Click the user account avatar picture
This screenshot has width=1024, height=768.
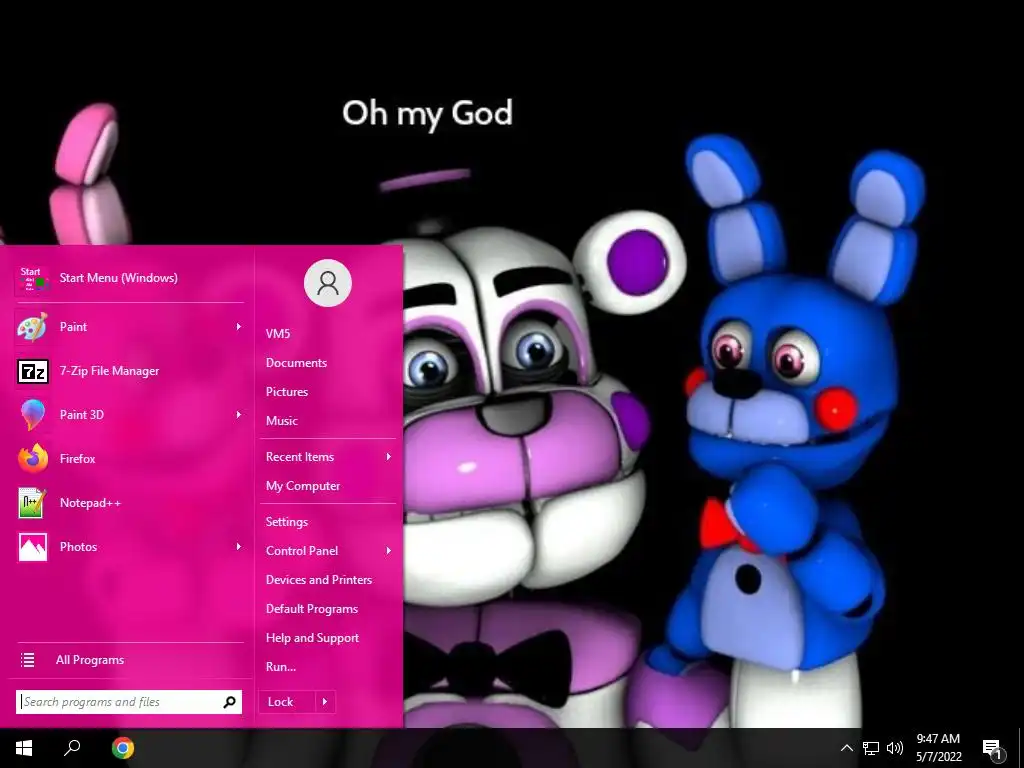point(328,283)
